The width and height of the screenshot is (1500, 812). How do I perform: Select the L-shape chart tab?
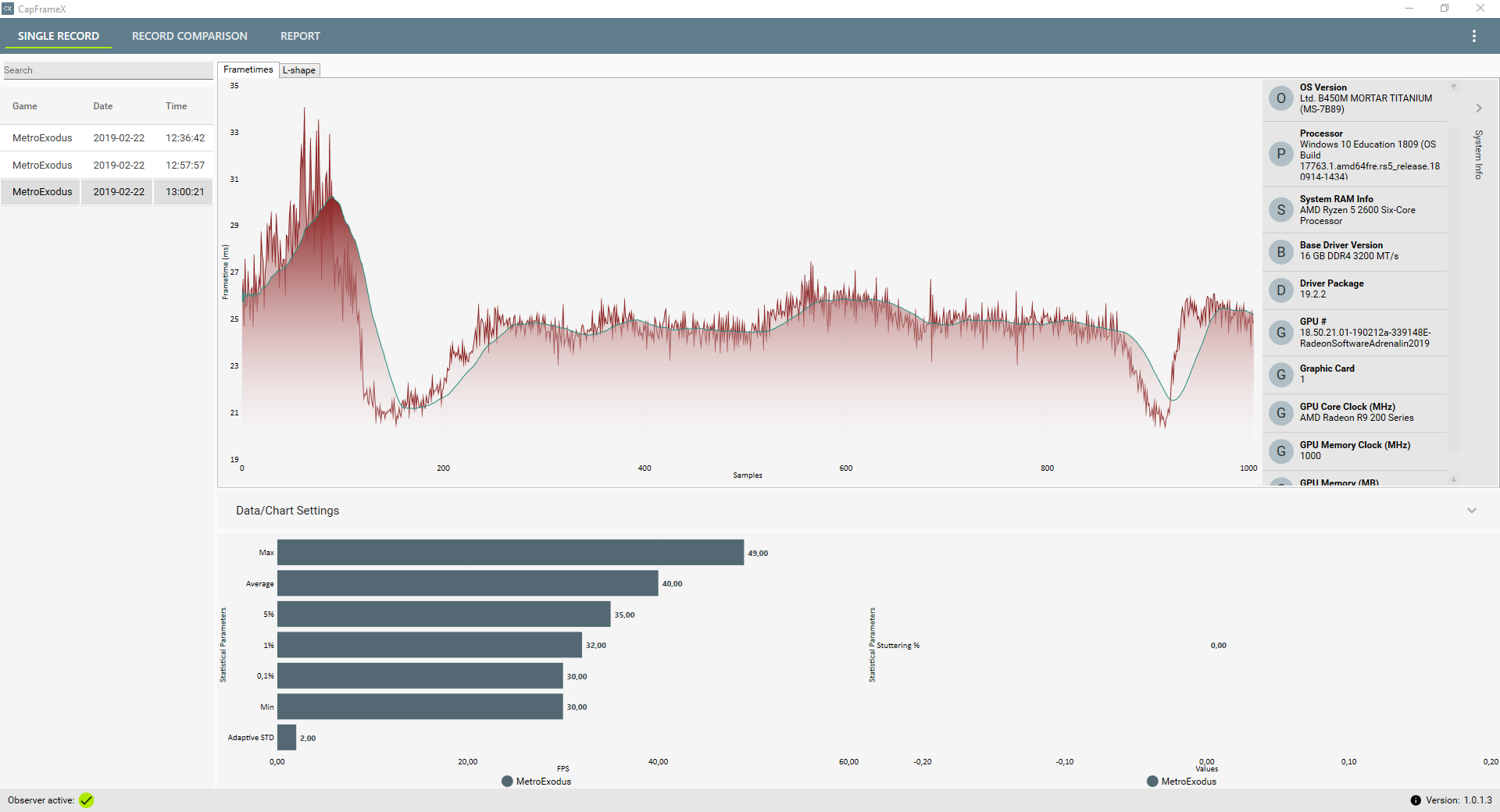[x=299, y=70]
